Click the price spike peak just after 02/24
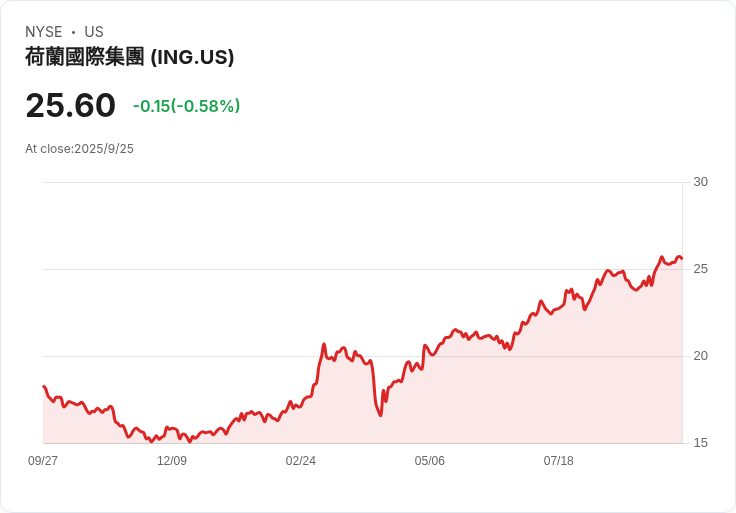Screen dimensions: 736x513 tap(324, 344)
